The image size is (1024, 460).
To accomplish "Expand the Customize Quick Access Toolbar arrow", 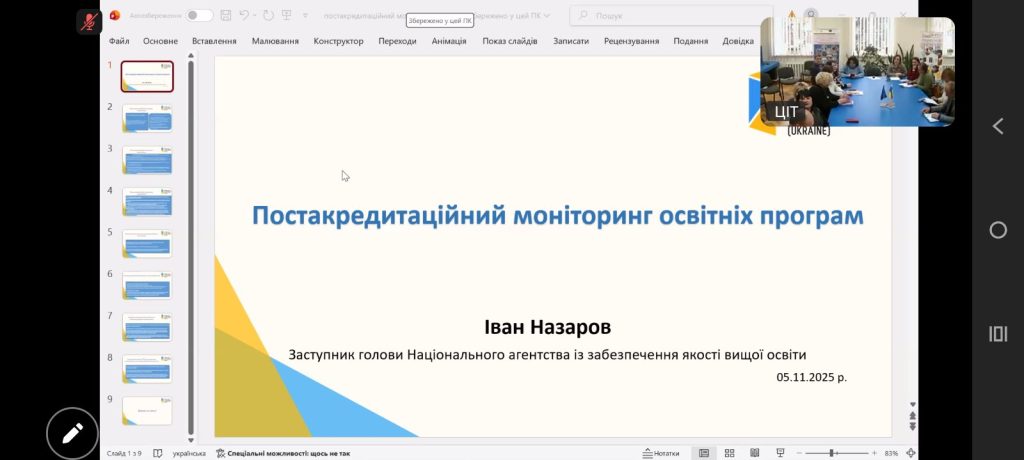I will [305, 15].
